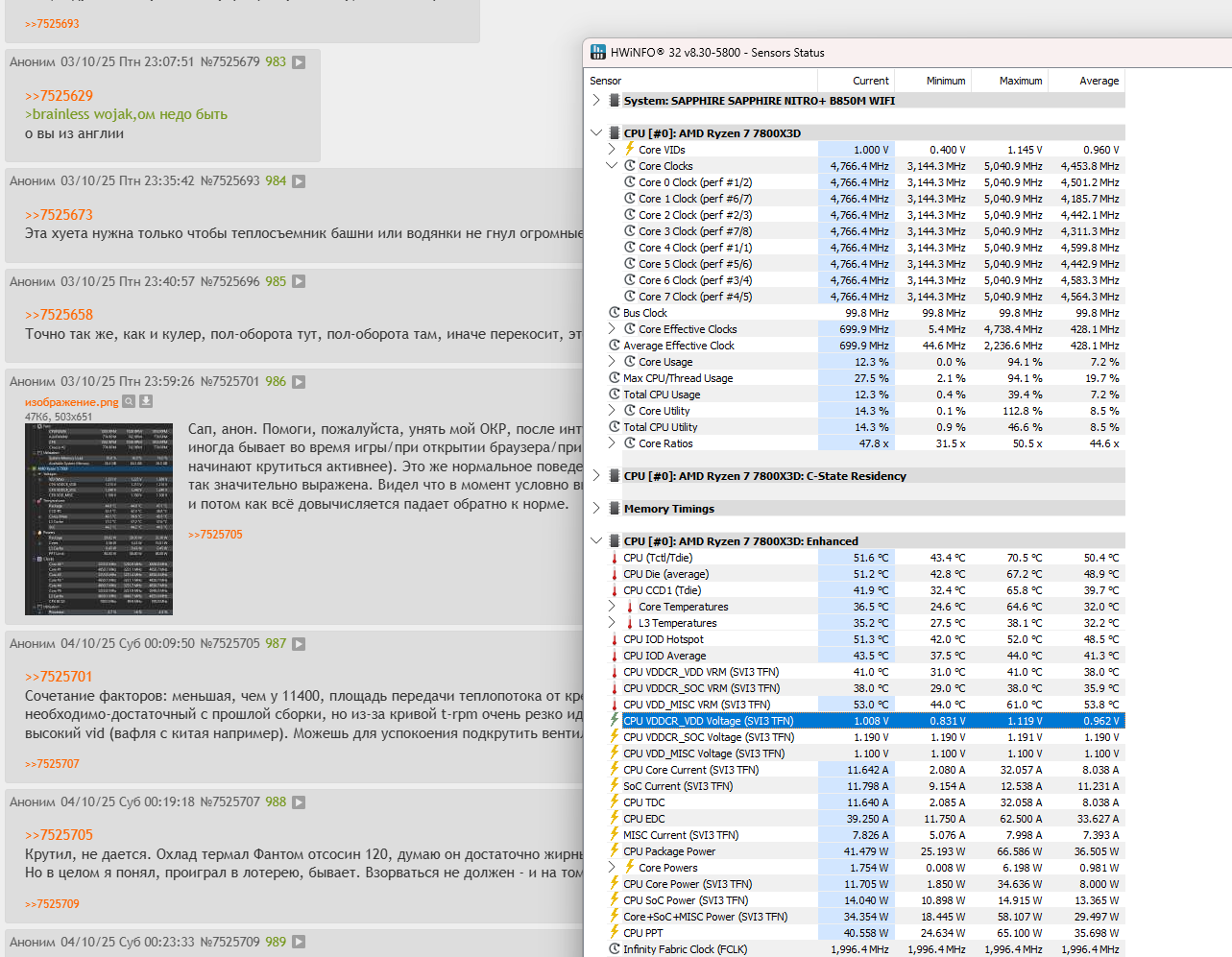This screenshot has width=1232, height=957.
Task: Click the chip icon beside Memory Timings
Action: [x=615, y=509]
